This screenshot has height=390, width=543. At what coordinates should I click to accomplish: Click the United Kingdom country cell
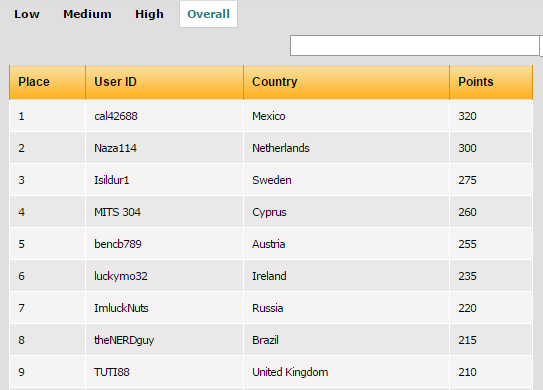point(346,372)
